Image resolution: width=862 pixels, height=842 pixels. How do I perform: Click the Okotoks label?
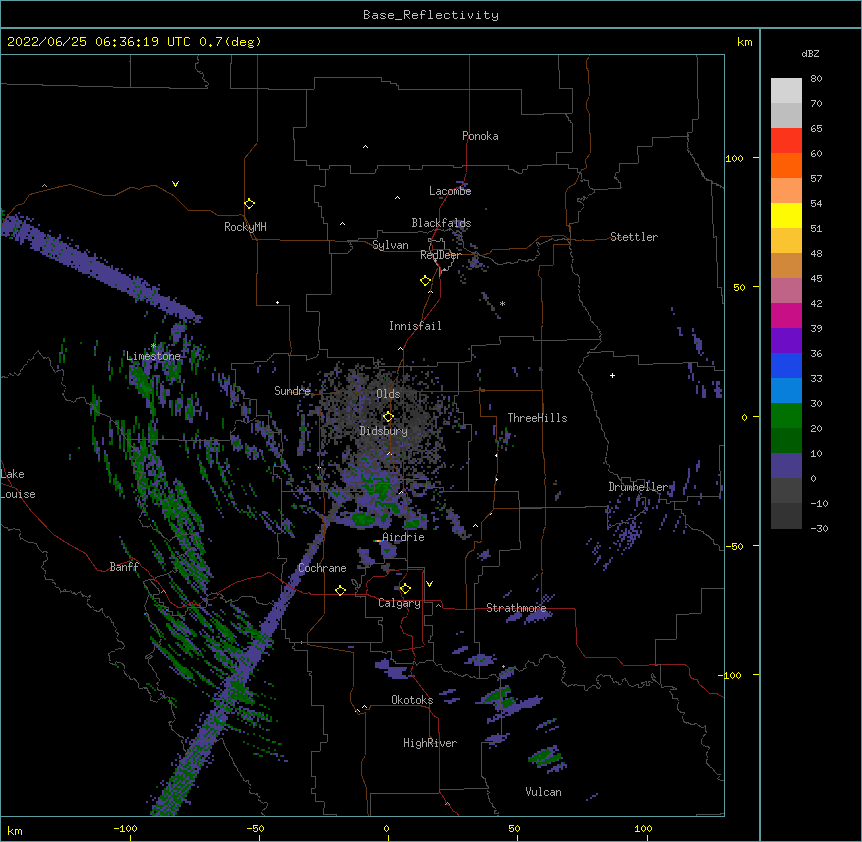point(412,700)
